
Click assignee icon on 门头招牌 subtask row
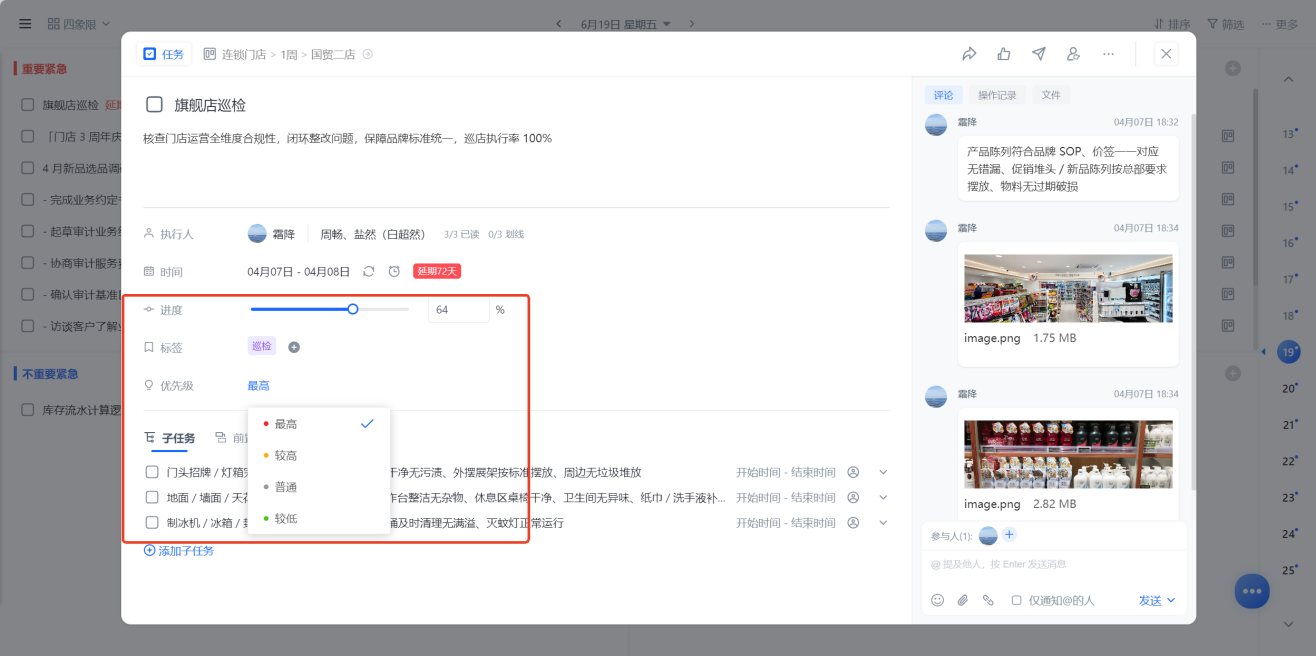(x=853, y=472)
